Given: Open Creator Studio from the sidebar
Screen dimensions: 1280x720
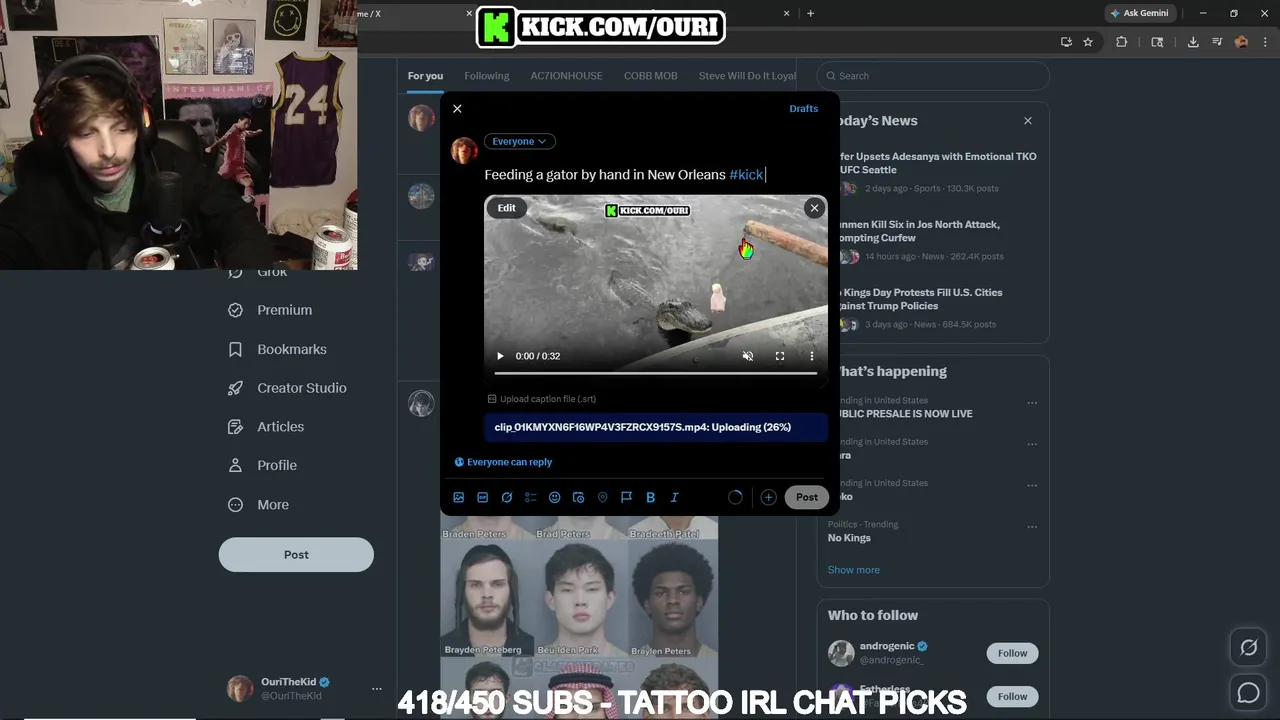Looking at the screenshot, I should coord(288,388).
